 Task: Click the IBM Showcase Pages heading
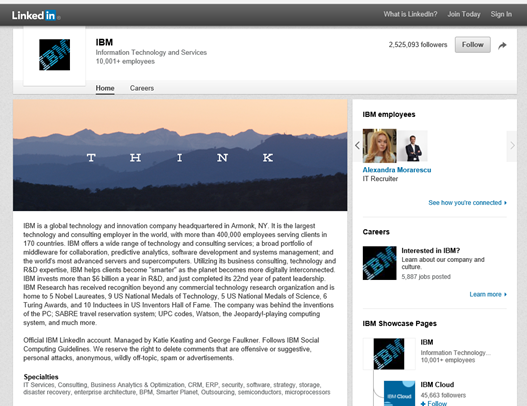point(399,324)
